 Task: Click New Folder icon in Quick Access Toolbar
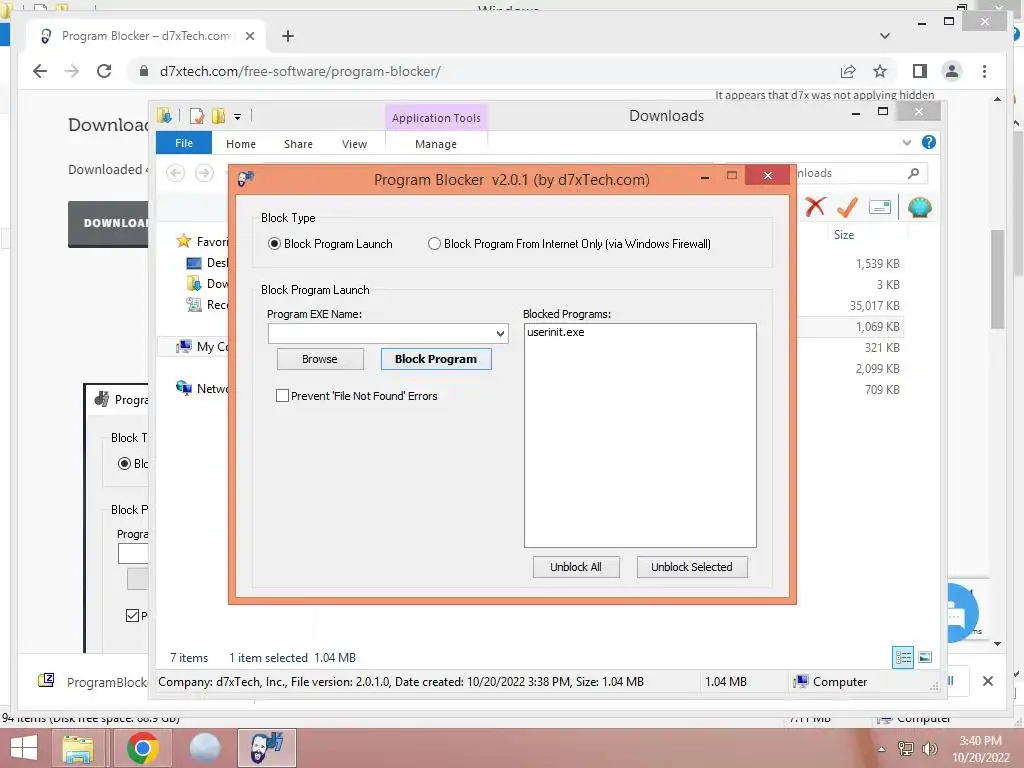coord(218,116)
